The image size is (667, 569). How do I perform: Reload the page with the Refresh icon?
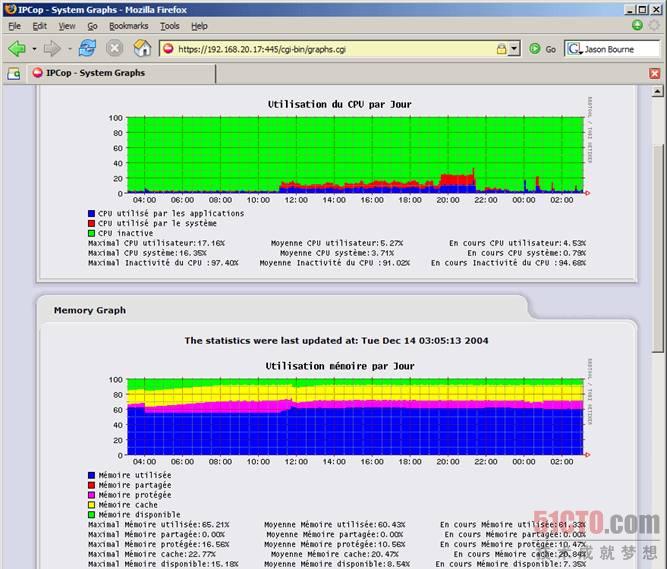[87, 48]
